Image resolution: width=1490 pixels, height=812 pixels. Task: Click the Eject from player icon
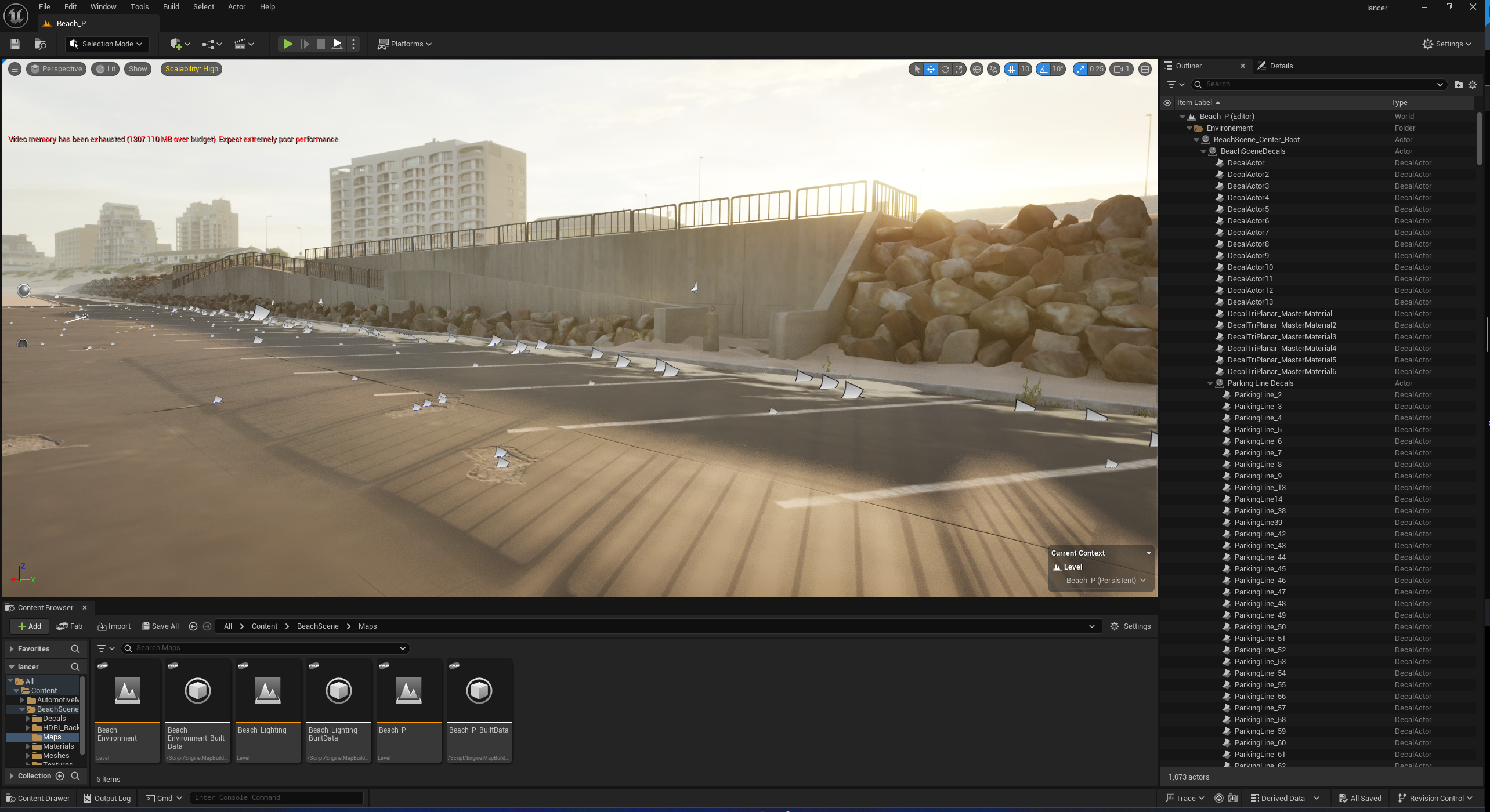tap(337, 44)
